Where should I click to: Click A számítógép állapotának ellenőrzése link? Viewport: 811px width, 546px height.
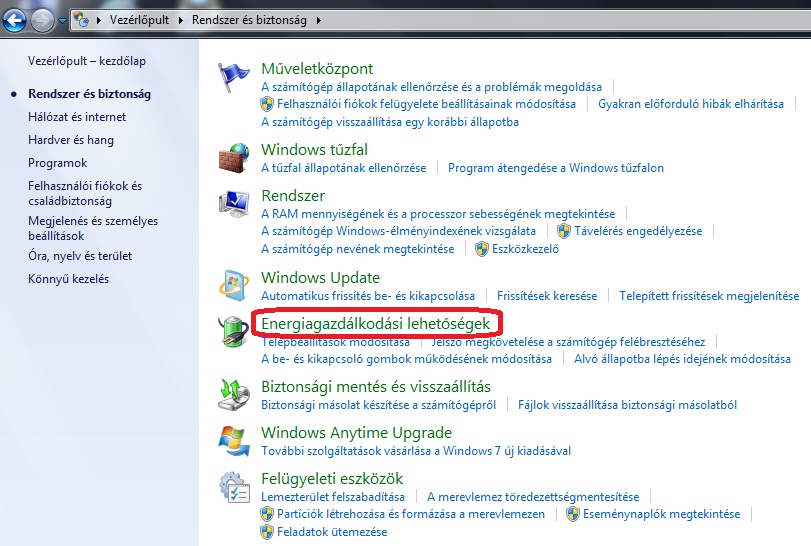point(431,87)
